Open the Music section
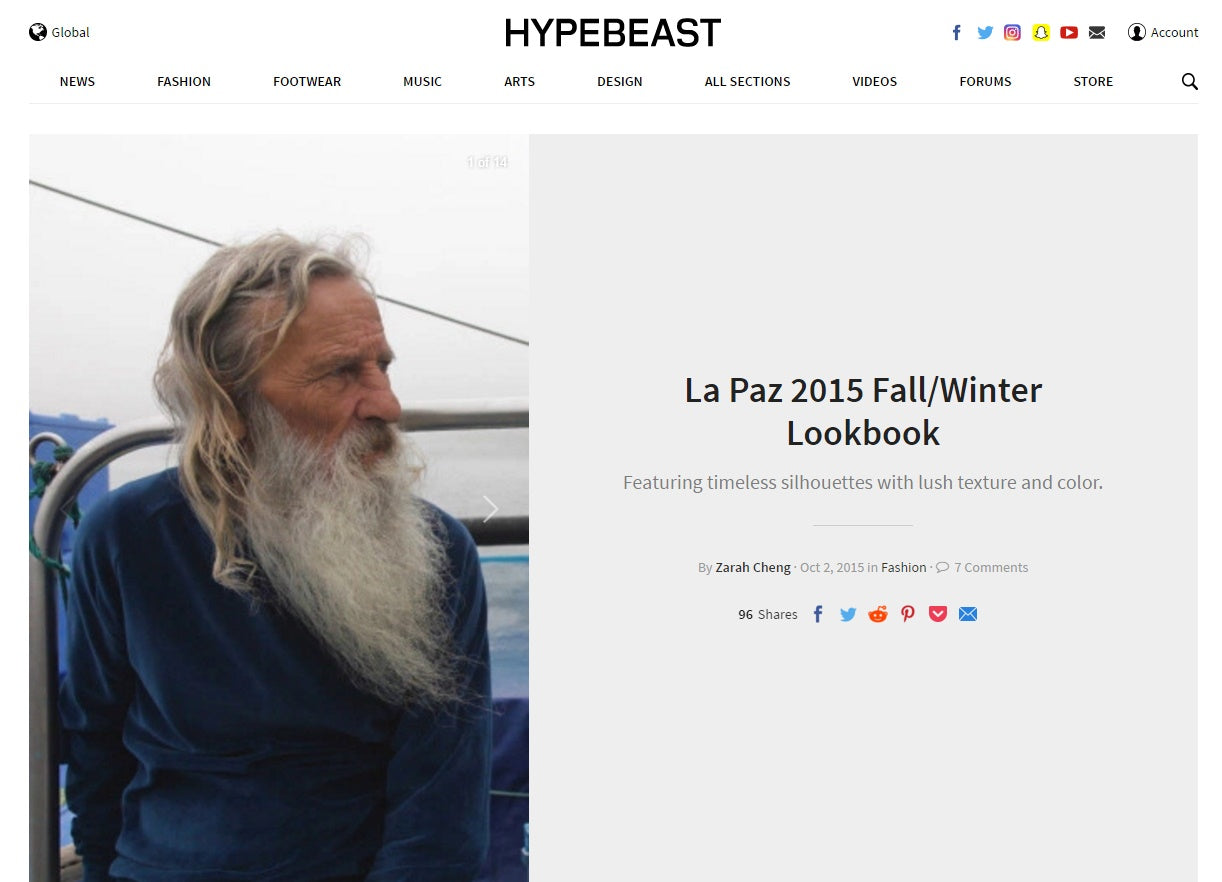This screenshot has width=1222, height=882. point(422,81)
